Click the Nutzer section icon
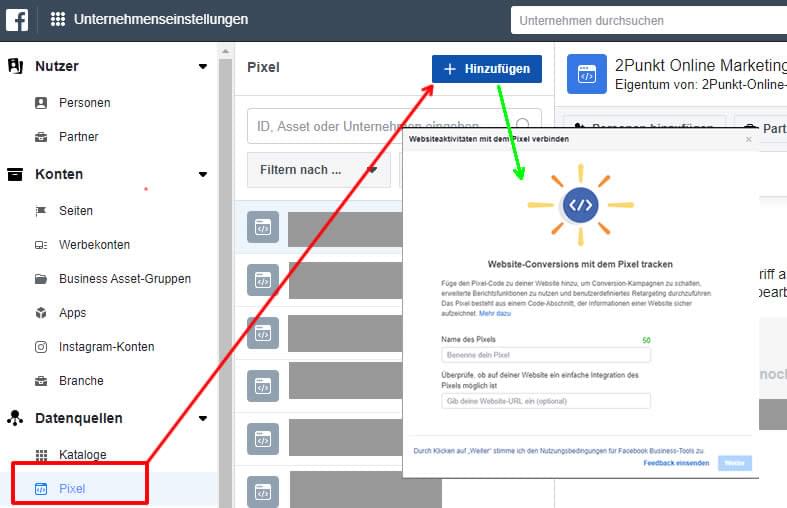Viewport: 787px width, 508px height. (16, 66)
